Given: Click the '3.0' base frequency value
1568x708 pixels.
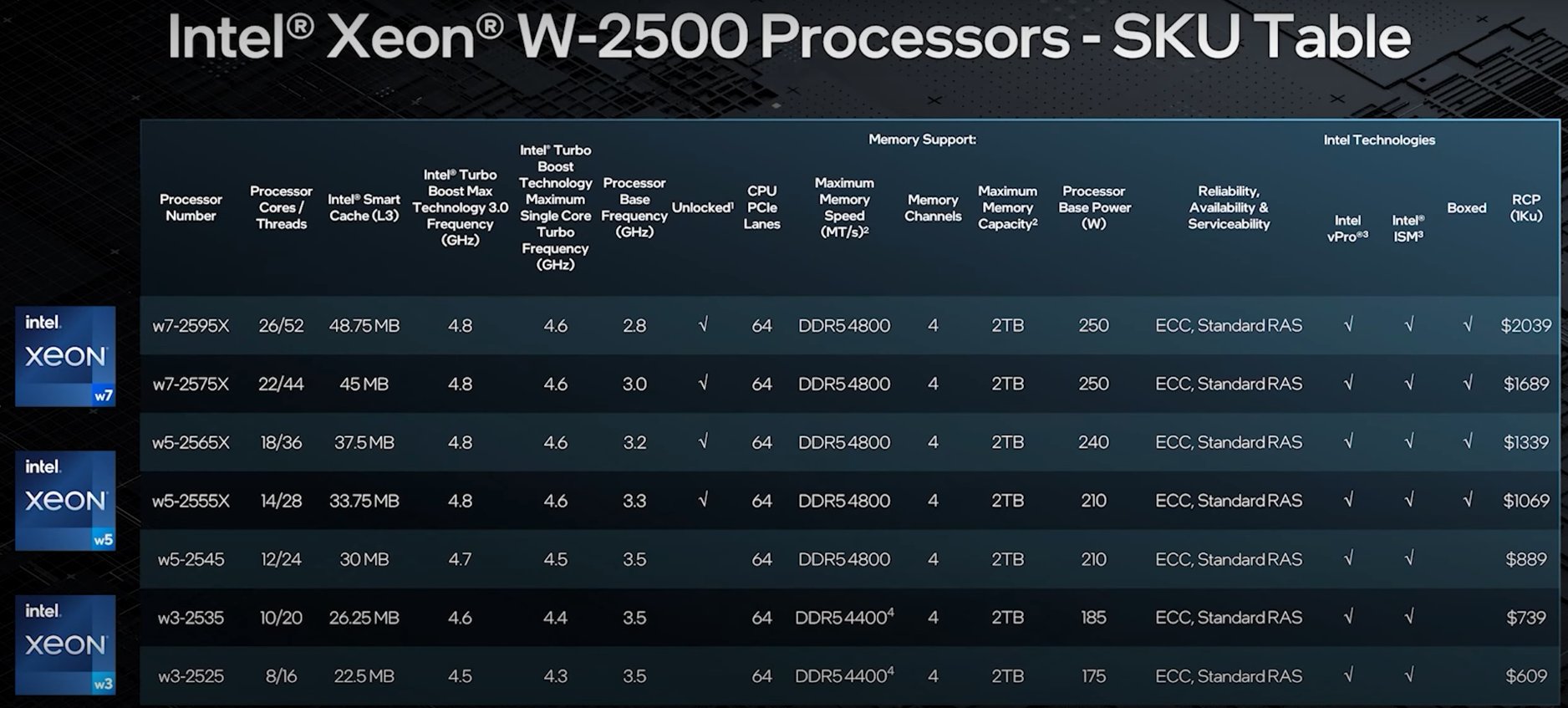Looking at the screenshot, I should click(x=634, y=384).
